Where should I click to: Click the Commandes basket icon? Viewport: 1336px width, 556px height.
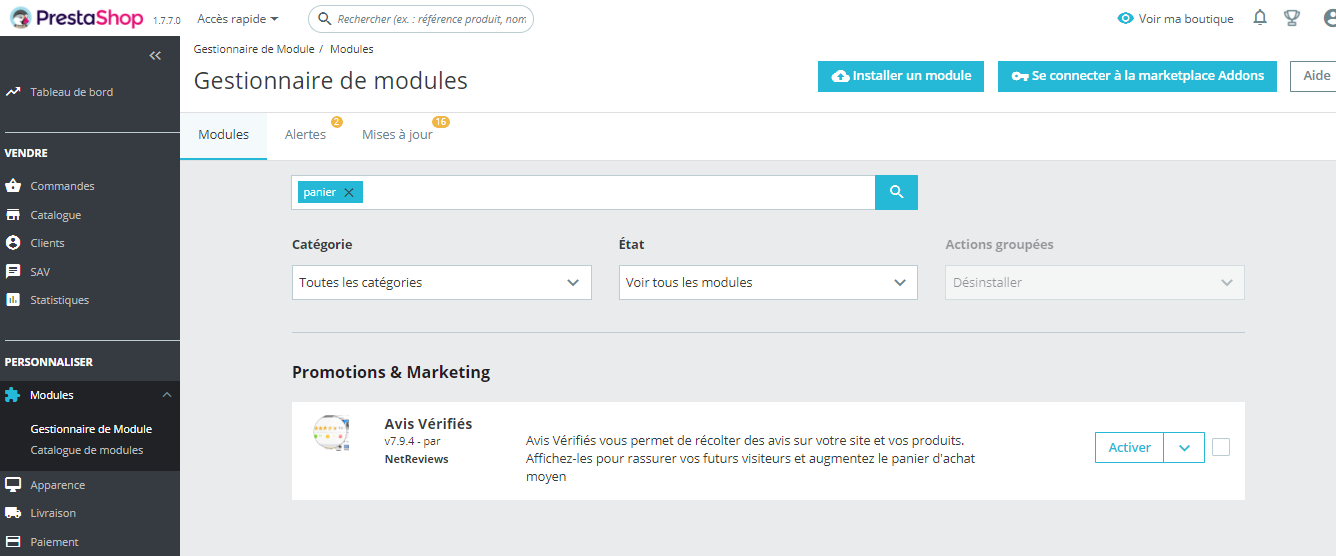coord(13,186)
